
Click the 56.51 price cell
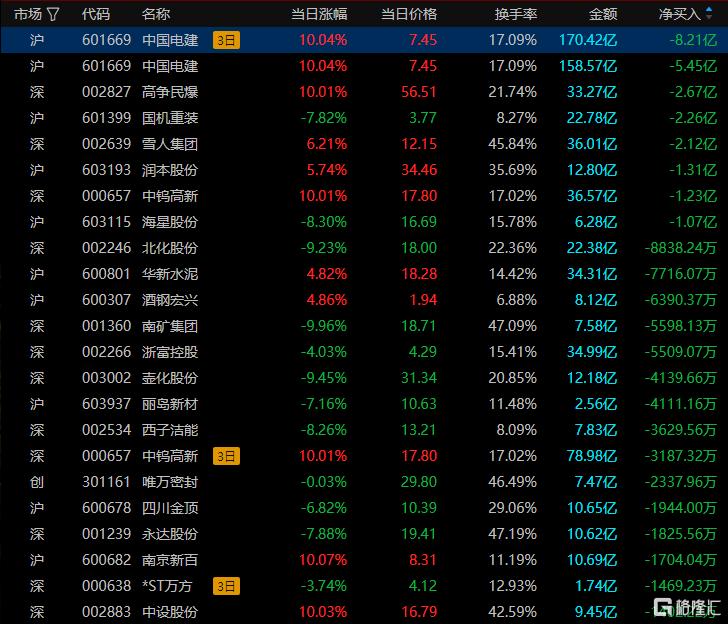(x=419, y=92)
